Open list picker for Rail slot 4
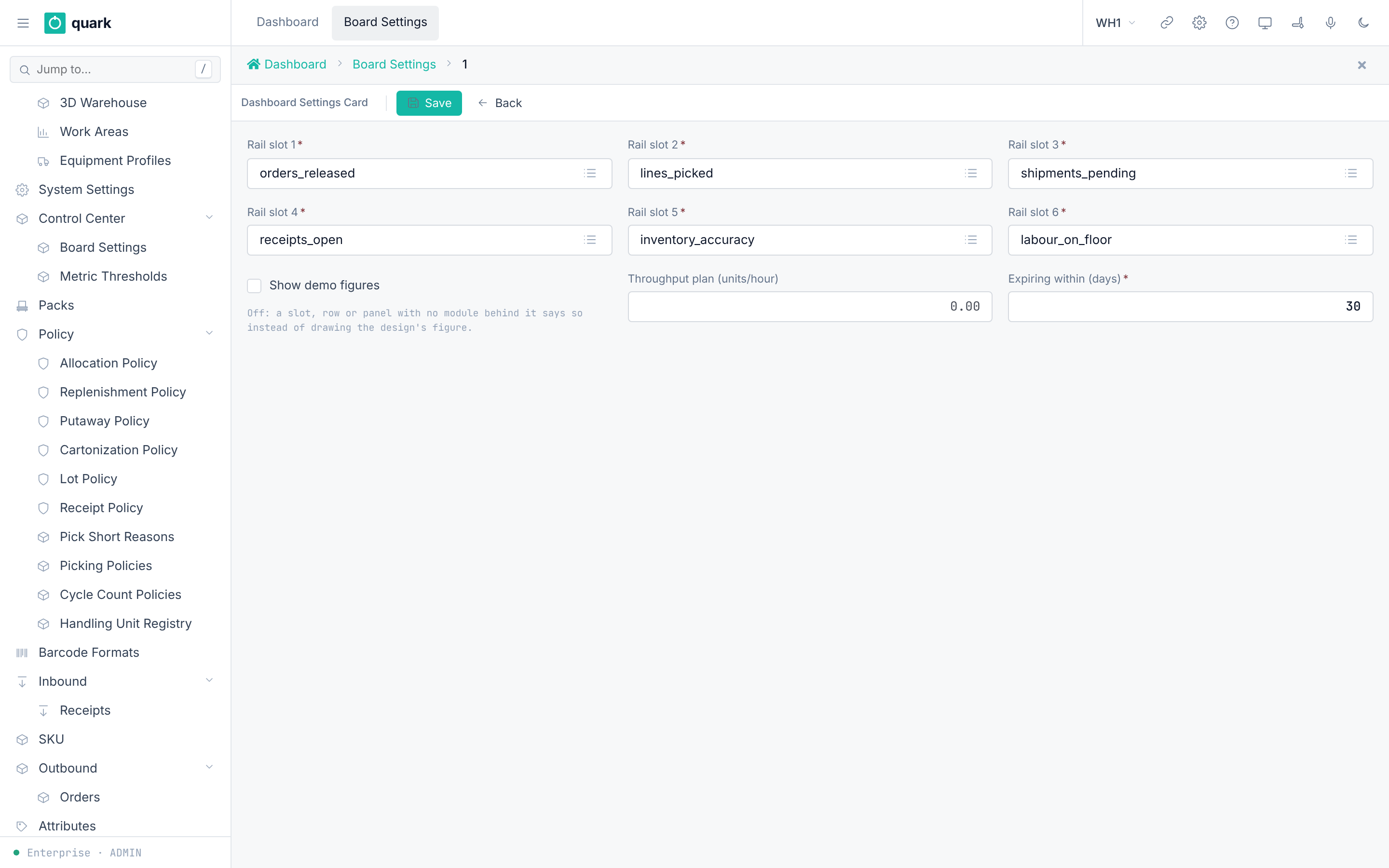The image size is (1389, 868). (x=590, y=240)
